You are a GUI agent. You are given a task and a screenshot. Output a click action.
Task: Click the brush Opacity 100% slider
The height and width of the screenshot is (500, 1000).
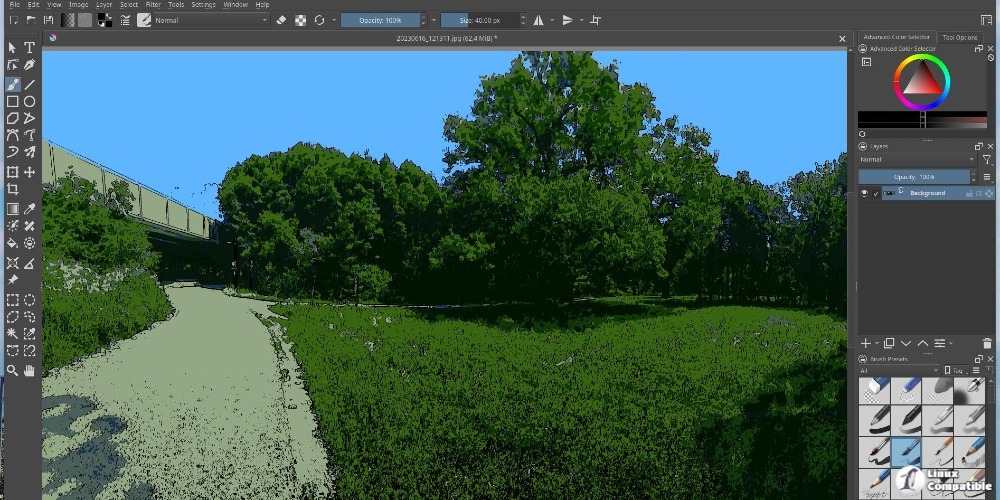(380, 20)
